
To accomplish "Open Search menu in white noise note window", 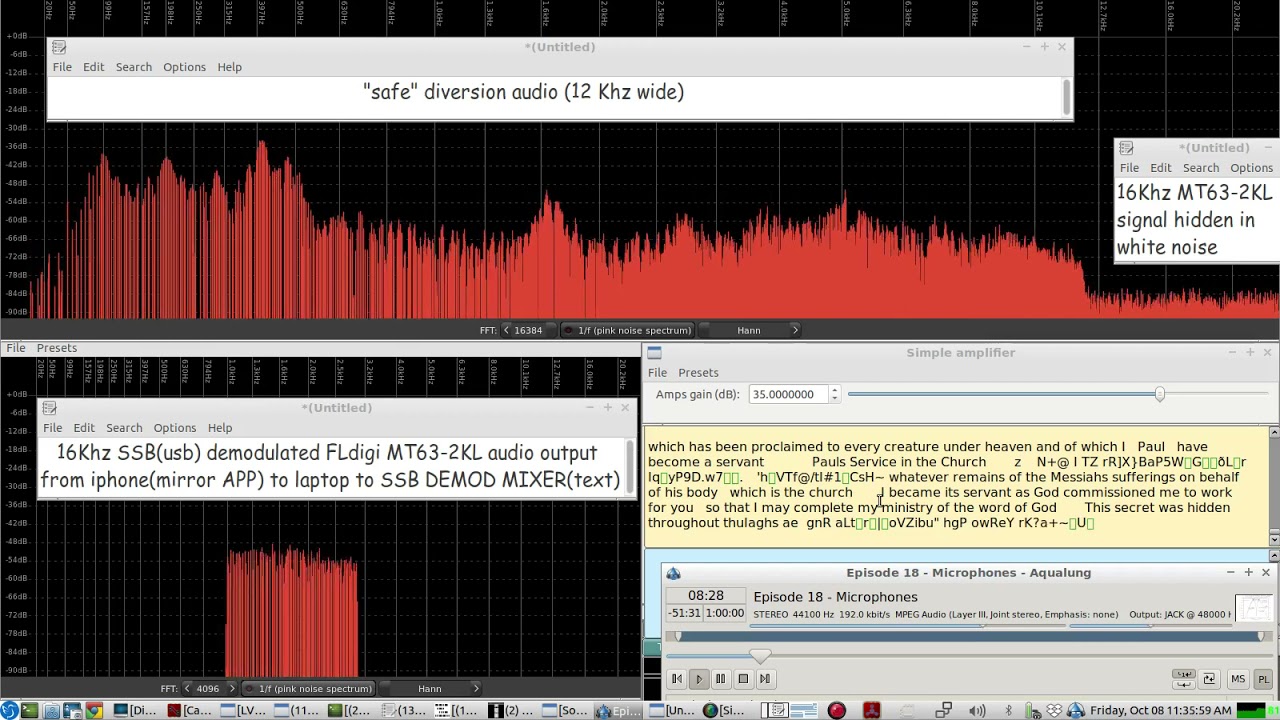I will point(1201,168).
